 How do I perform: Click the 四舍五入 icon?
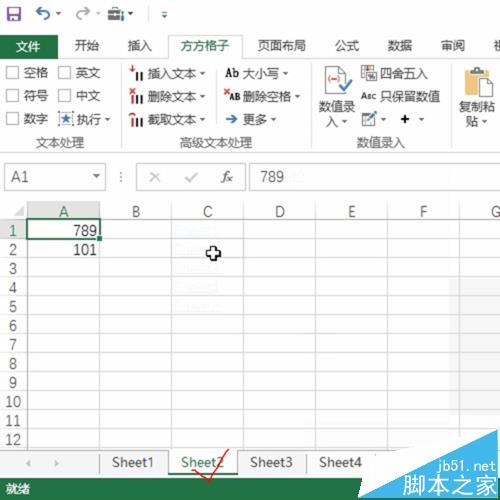(x=369, y=73)
